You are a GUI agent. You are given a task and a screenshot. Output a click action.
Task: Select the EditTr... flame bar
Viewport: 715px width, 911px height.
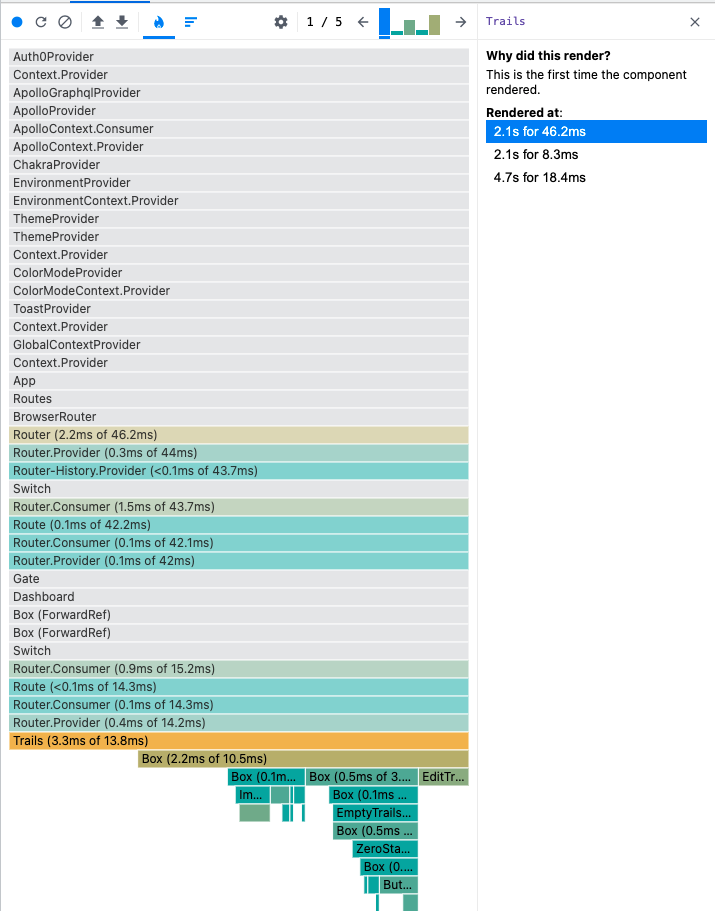click(444, 777)
